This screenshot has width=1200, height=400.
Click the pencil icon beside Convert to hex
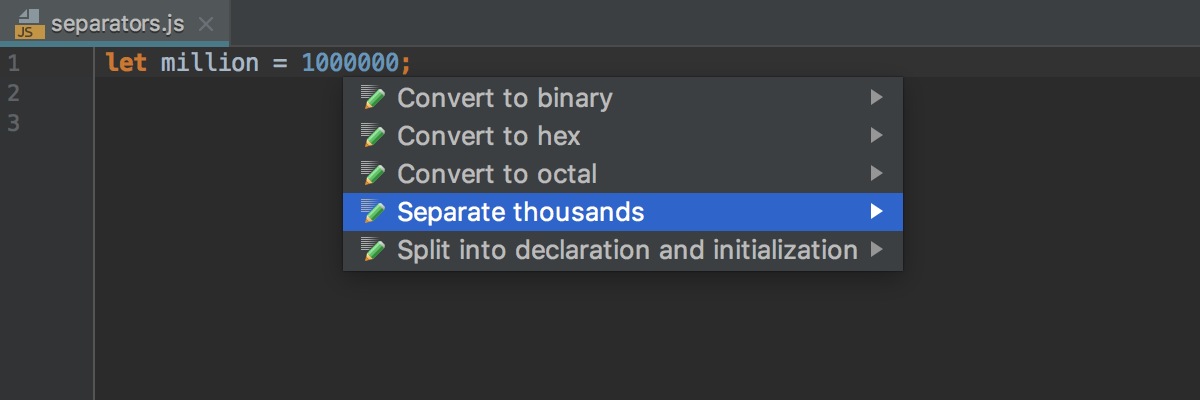(373, 135)
